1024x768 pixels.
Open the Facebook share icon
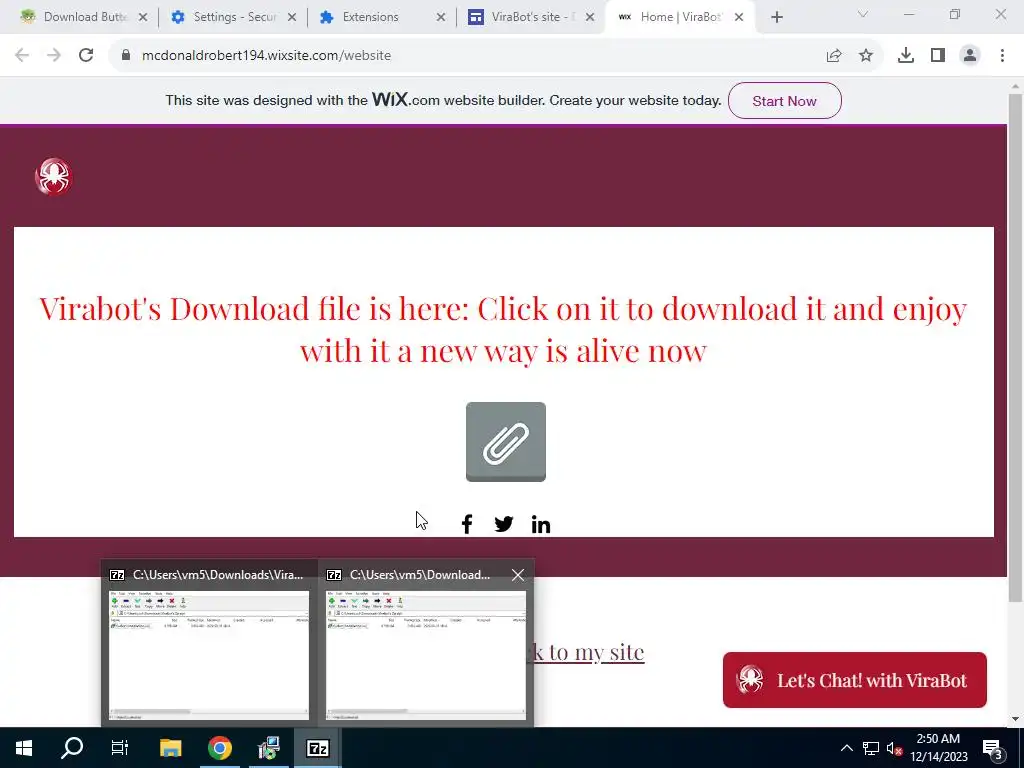pyautogui.click(x=467, y=524)
